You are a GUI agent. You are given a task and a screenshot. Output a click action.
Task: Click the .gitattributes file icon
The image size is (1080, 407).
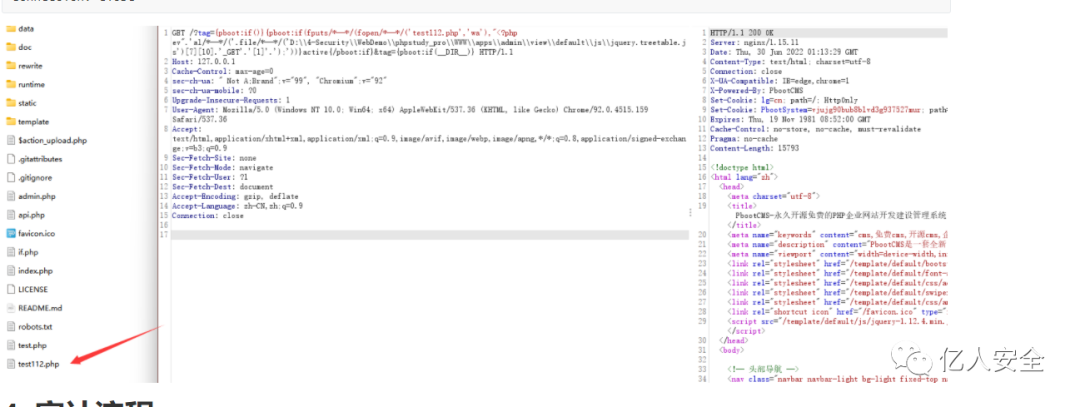(10, 159)
